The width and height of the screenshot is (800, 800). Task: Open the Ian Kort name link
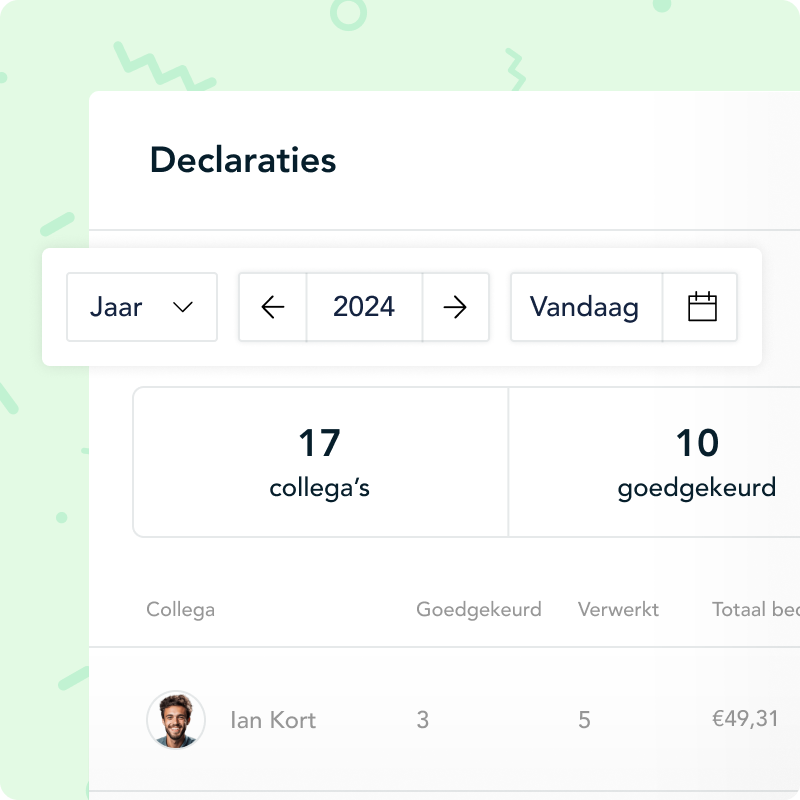point(272,720)
